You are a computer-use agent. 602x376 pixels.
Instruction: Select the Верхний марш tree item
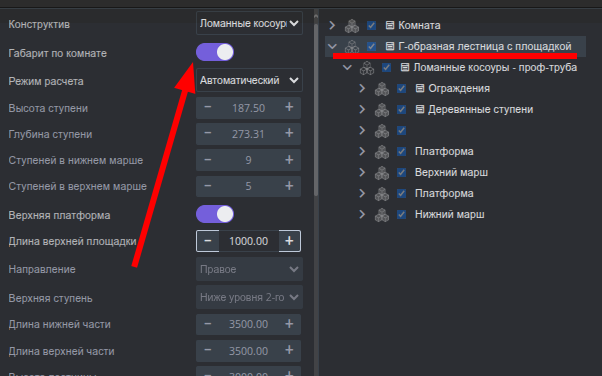click(452, 172)
